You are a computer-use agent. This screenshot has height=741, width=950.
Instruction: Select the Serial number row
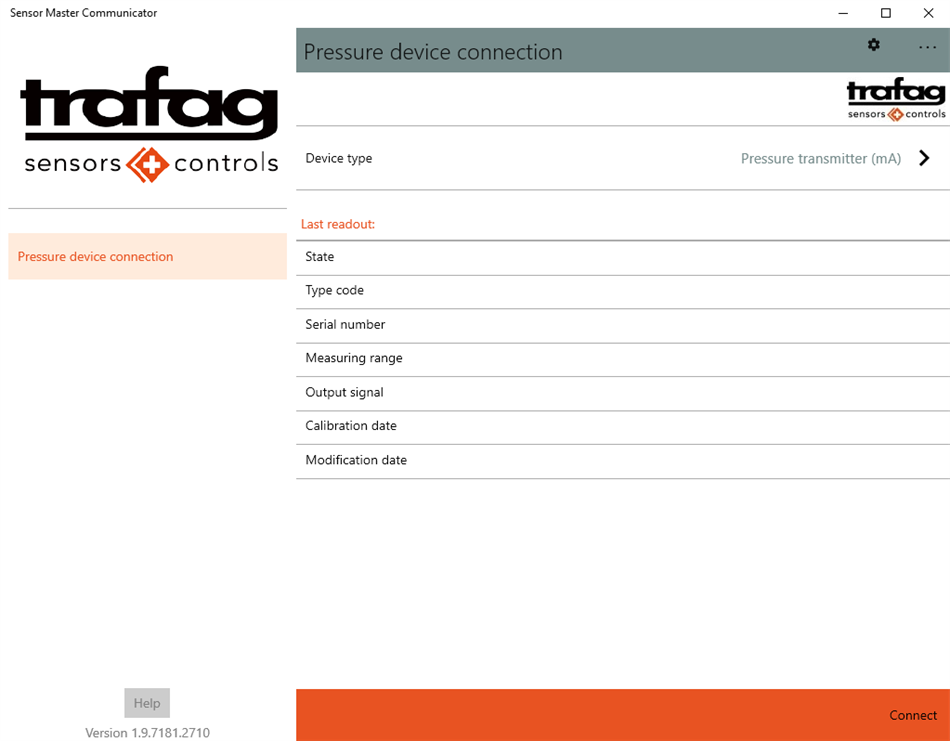click(623, 325)
